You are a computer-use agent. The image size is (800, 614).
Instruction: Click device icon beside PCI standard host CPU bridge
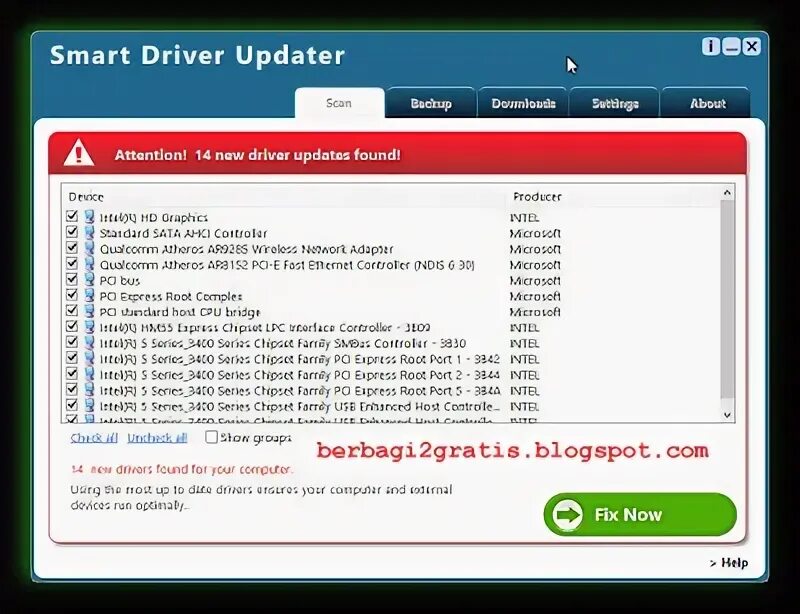coord(89,311)
